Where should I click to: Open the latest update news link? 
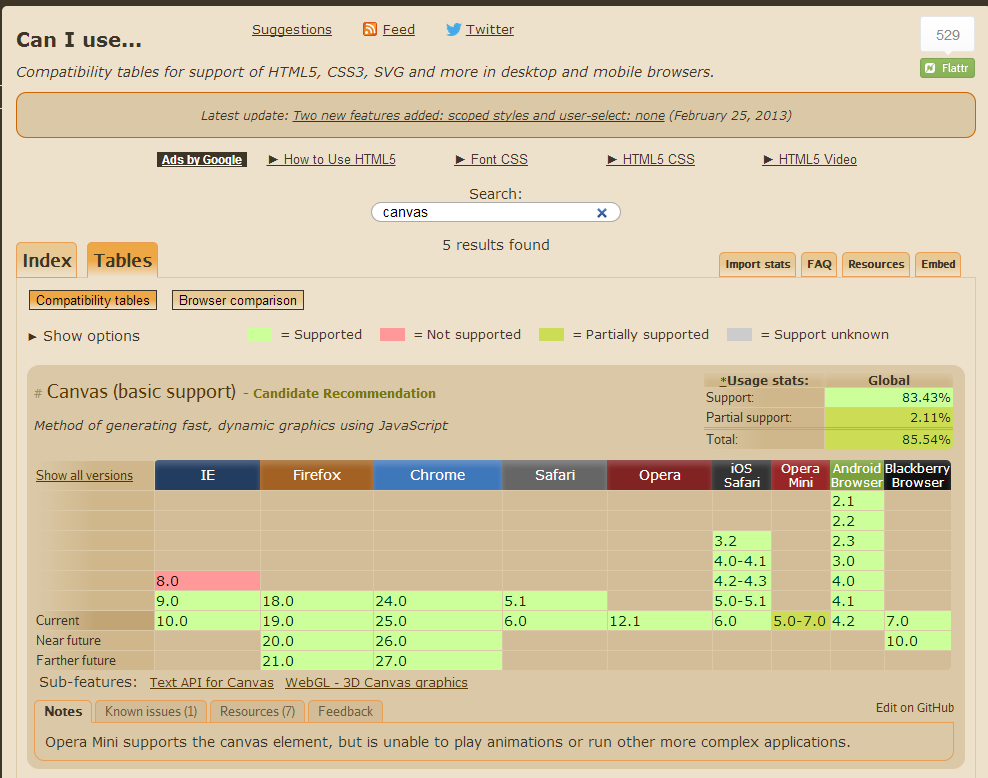click(x=479, y=115)
